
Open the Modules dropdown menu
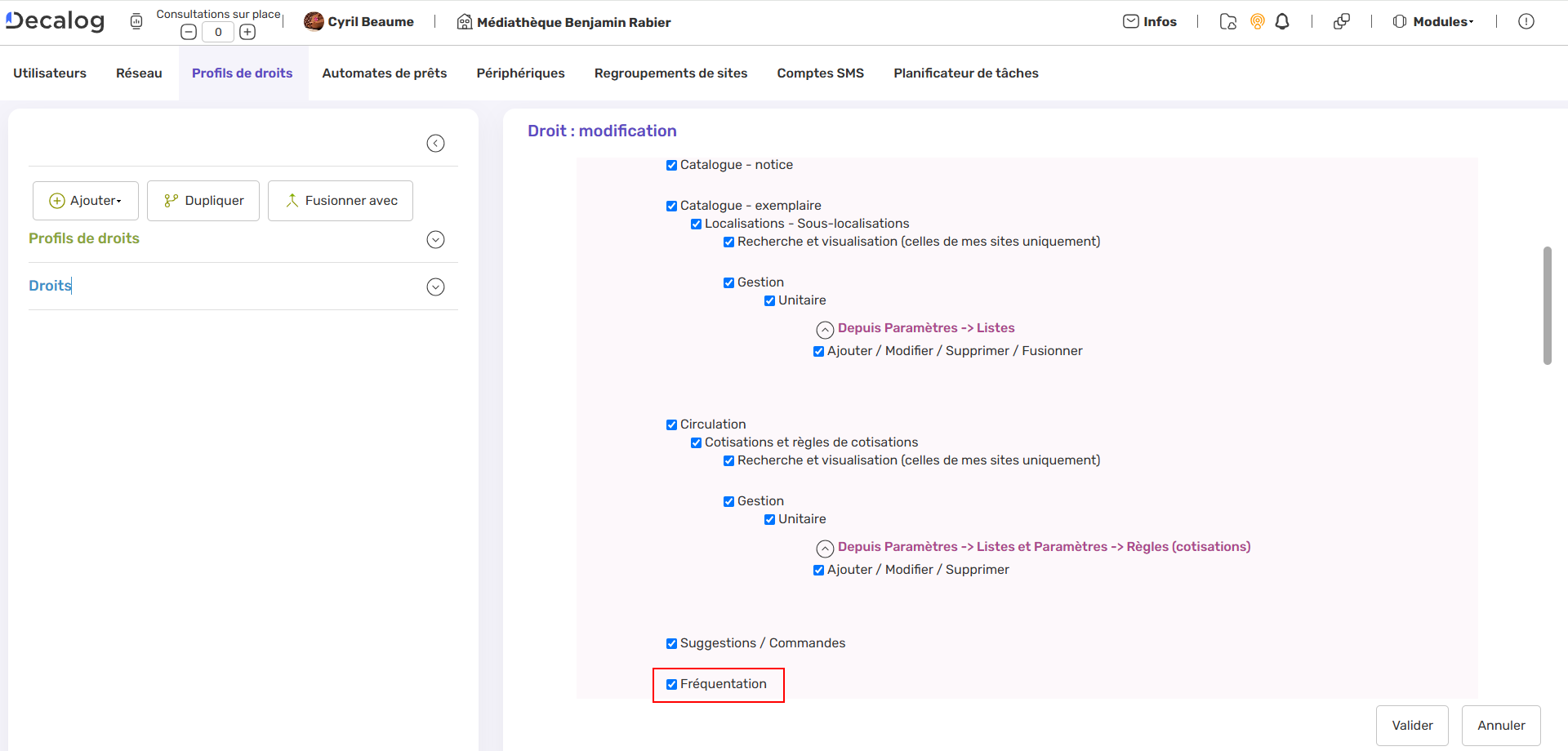pyautogui.click(x=1433, y=22)
